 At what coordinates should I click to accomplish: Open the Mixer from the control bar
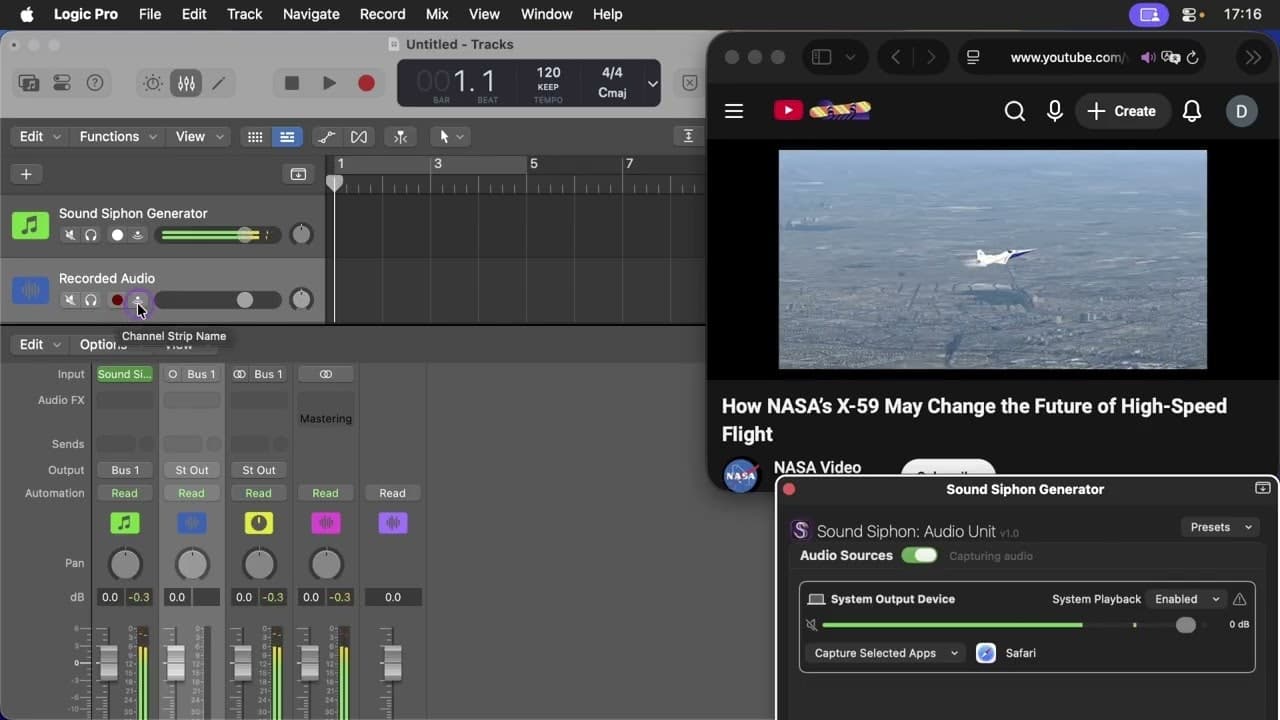(186, 83)
